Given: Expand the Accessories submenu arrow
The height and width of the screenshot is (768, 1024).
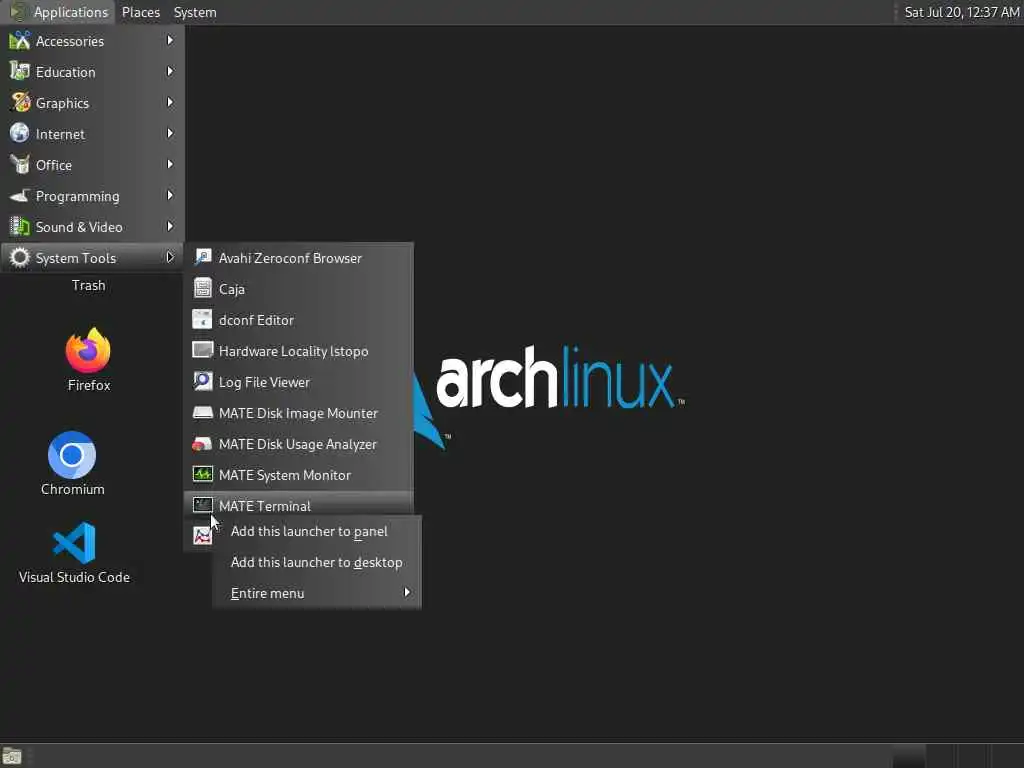Looking at the screenshot, I should point(170,40).
